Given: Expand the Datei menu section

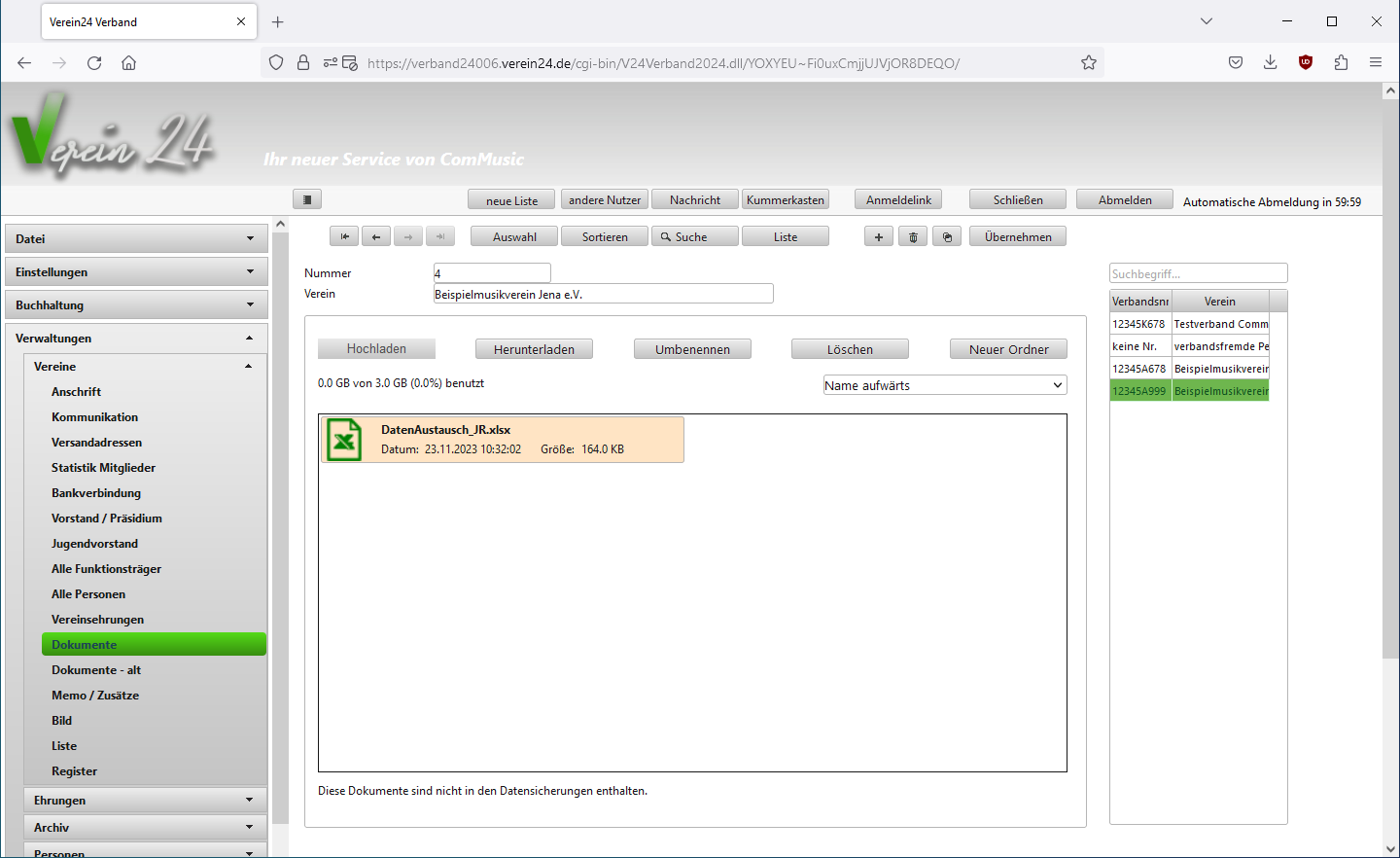Looking at the screenshot, I should pyautogui.click(x=136, y=239).
